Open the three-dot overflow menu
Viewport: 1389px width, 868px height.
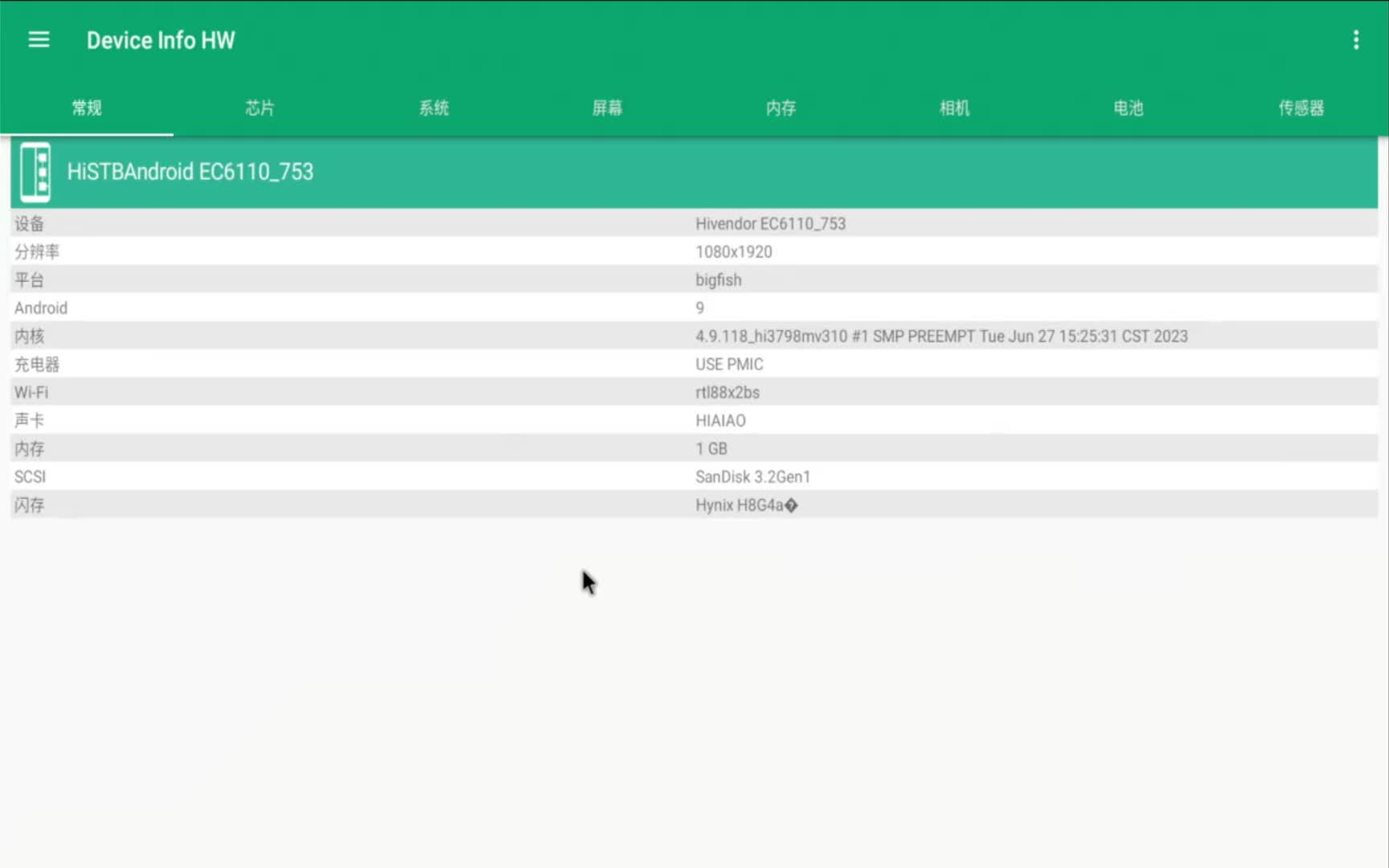tap(1355, 40)
